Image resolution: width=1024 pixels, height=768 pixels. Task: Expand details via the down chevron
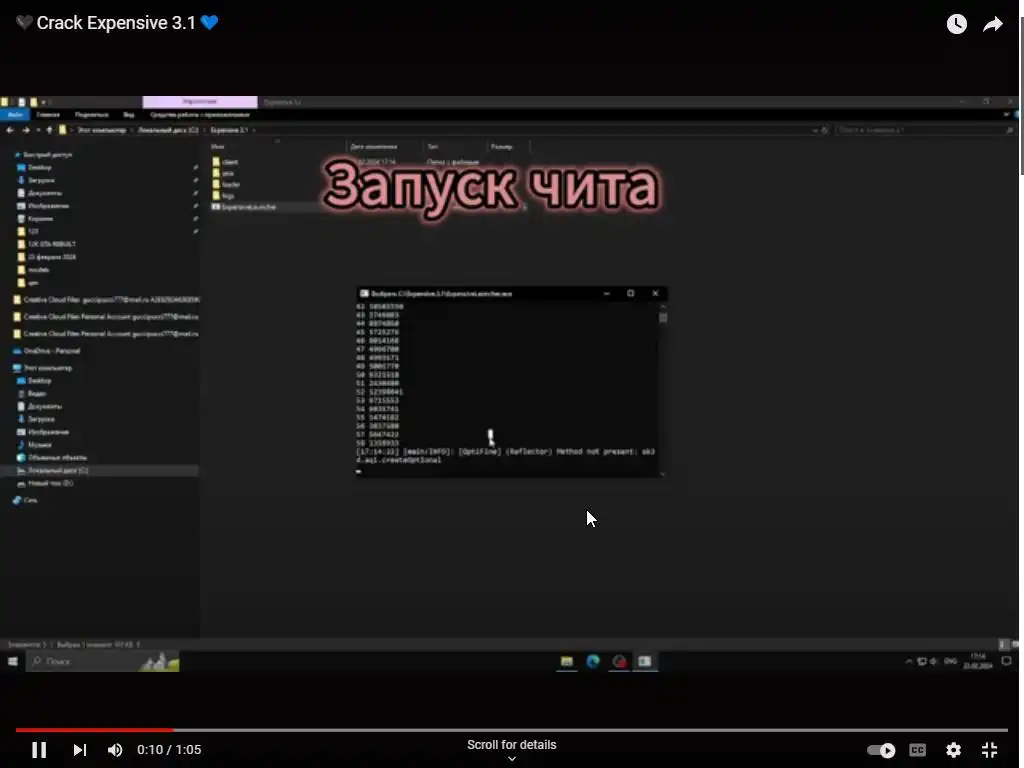pos(512,759)
